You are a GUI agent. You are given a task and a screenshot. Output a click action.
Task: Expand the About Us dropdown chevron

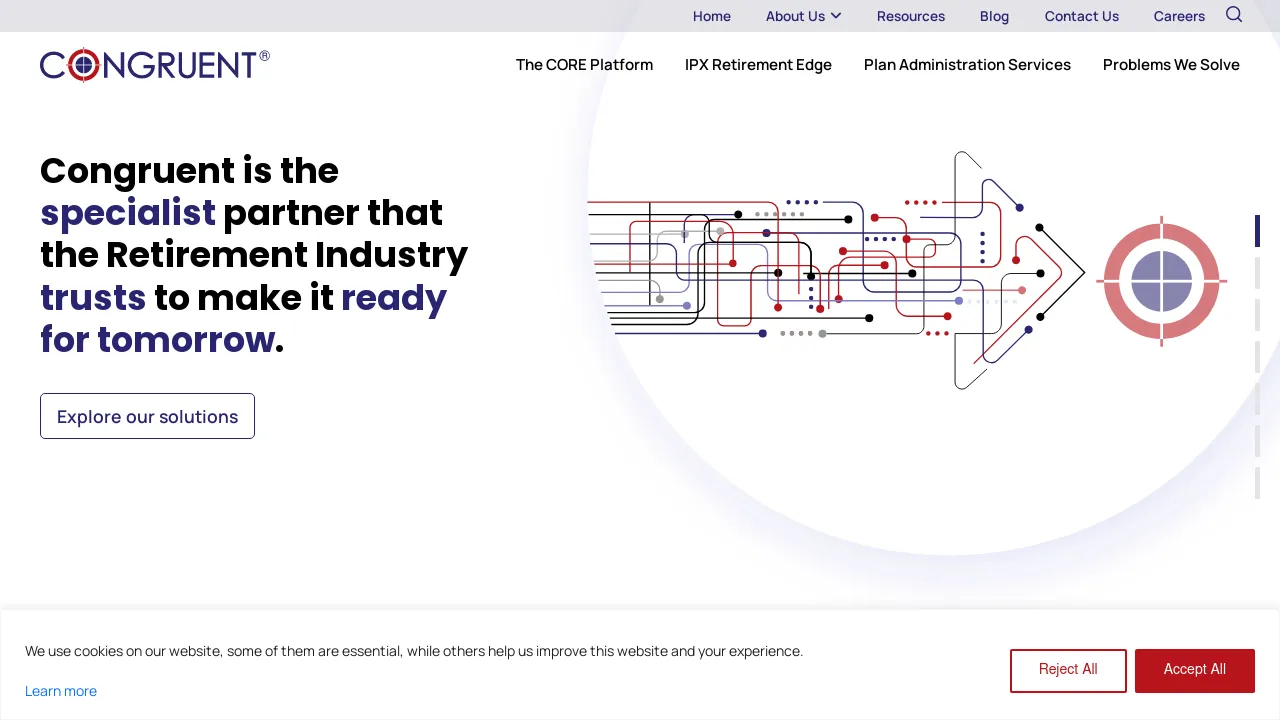[836, 16]
